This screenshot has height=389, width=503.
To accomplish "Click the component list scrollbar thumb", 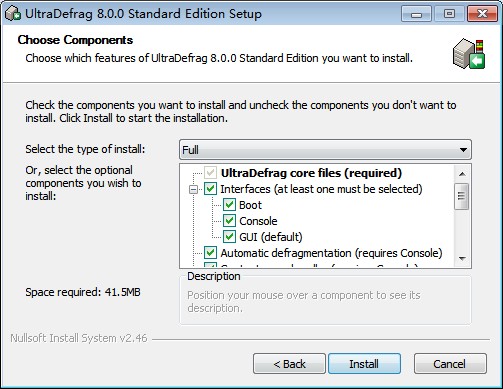I will [x=462, y=196].
